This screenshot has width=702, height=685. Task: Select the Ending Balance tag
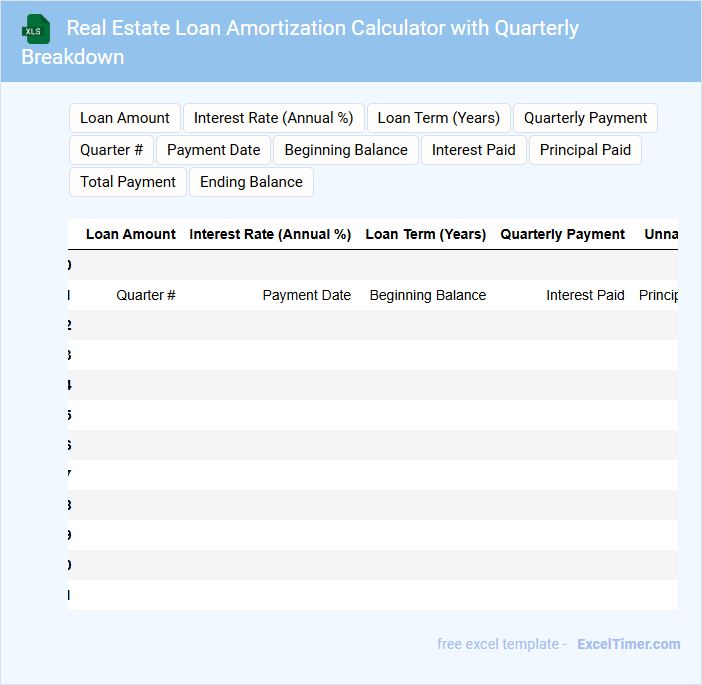251,182
